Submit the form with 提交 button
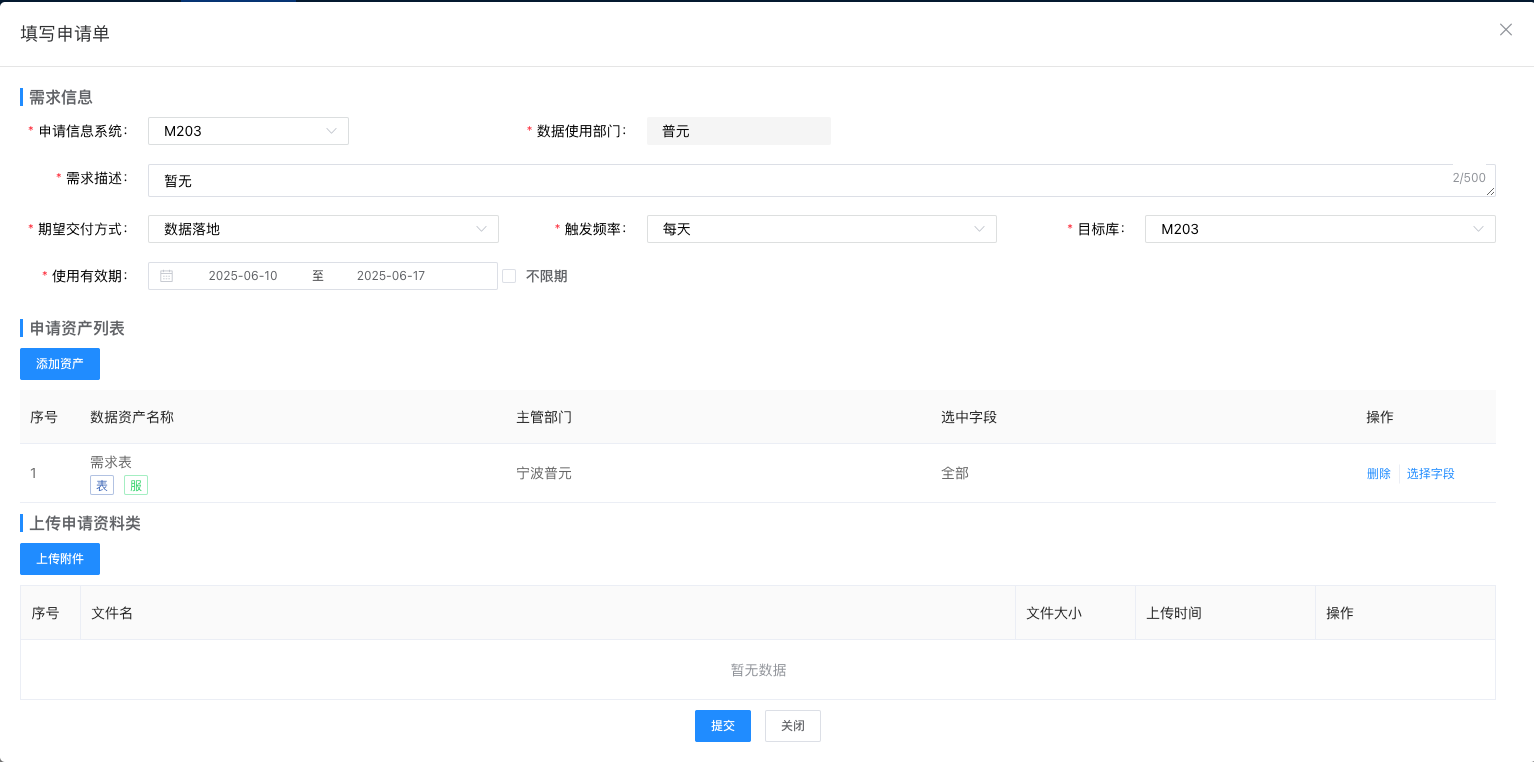Image resolution: width=1534 pixels, height=762 pixels. coord(722,726)
